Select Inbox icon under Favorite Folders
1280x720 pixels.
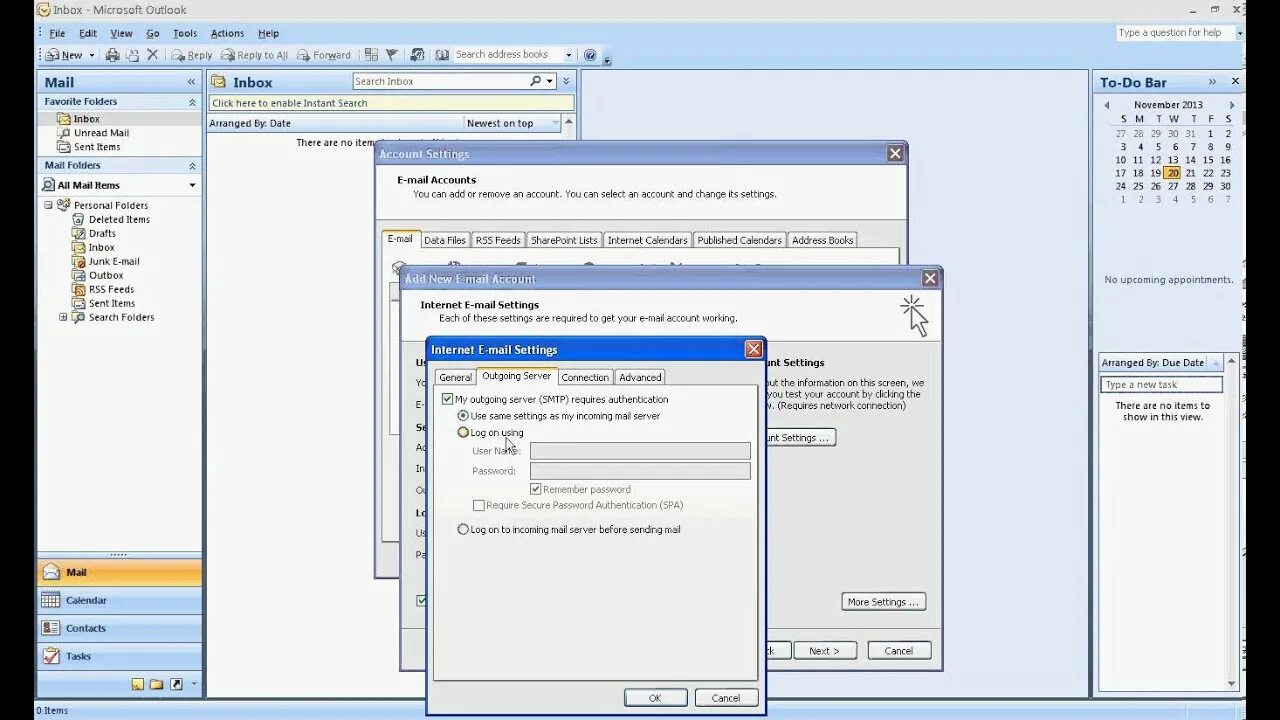click(63, 119)
